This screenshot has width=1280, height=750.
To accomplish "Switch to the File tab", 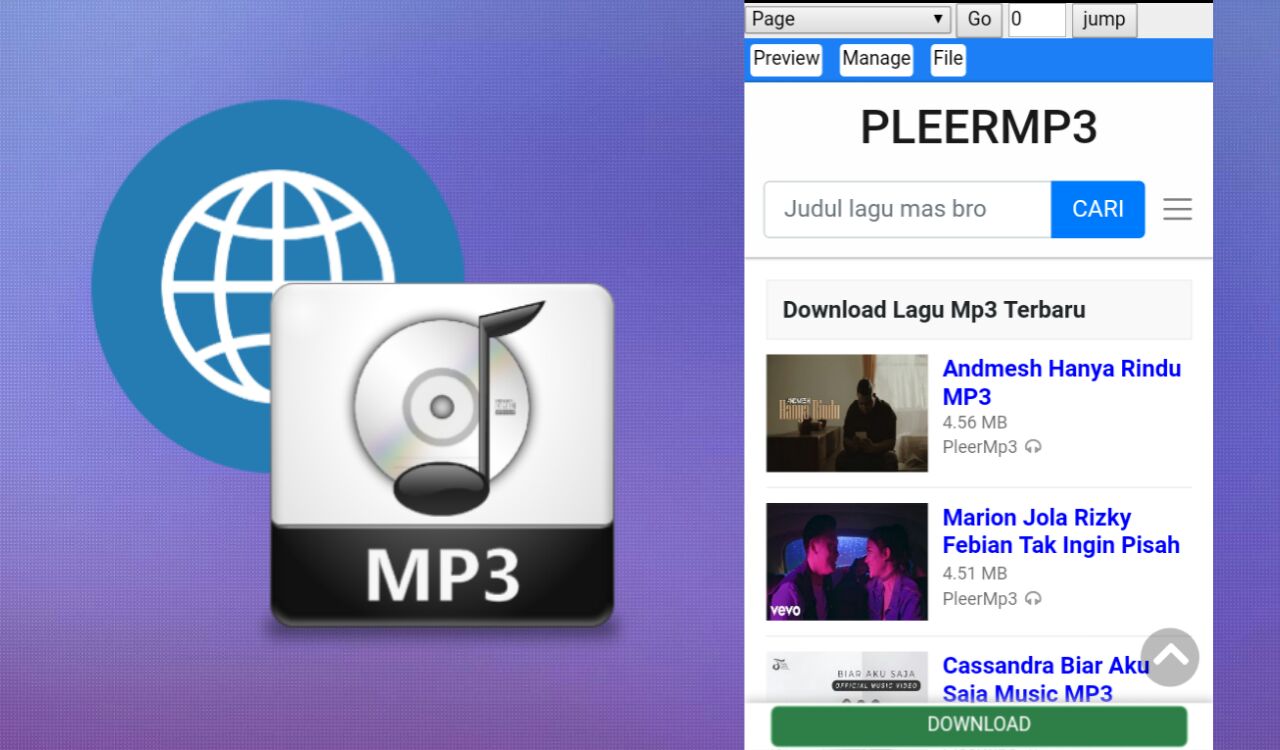I will pos(947,59).
